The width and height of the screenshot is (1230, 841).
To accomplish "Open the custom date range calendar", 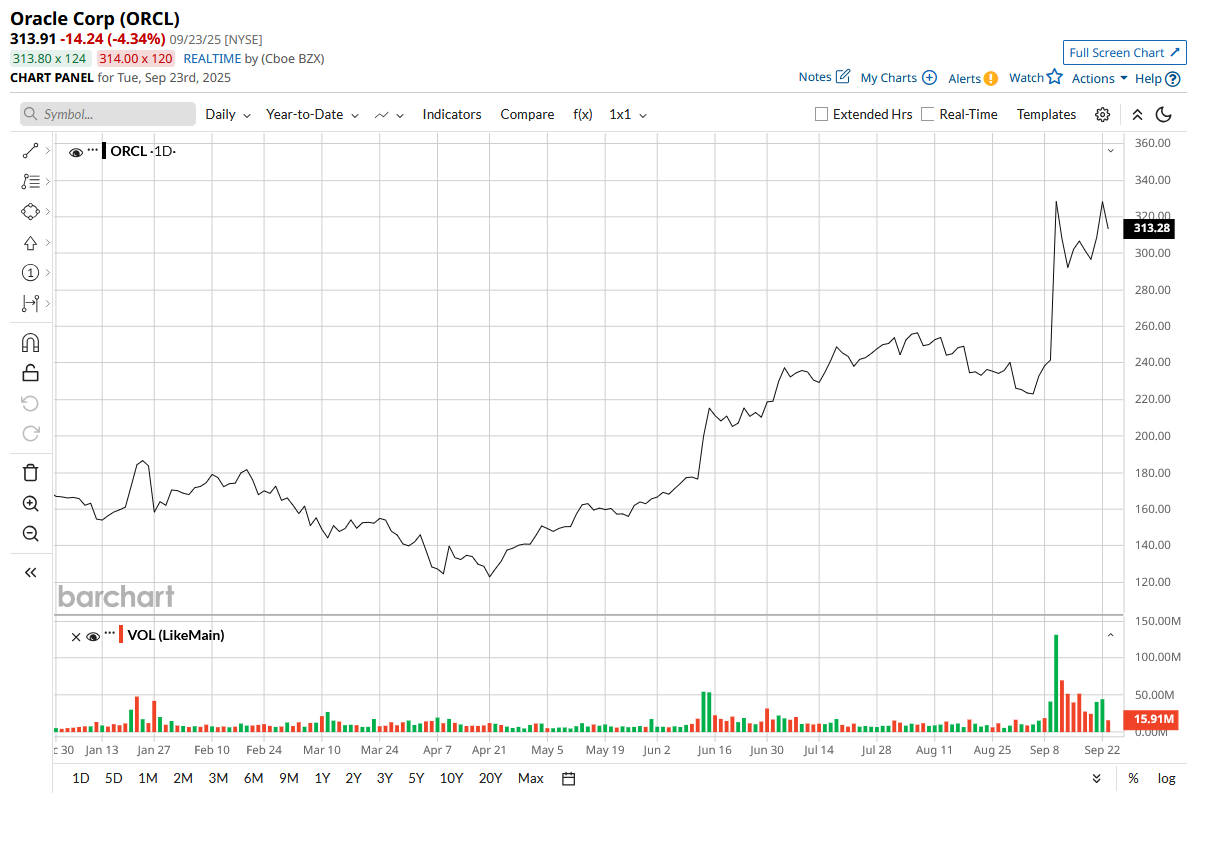I will [x=568, y=778].
